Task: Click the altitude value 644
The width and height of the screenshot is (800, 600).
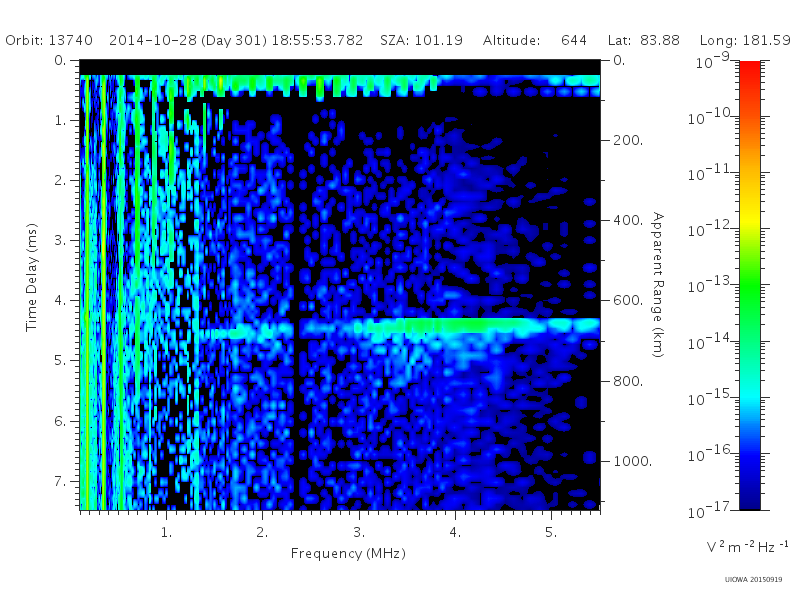Action: click(574, 40)
